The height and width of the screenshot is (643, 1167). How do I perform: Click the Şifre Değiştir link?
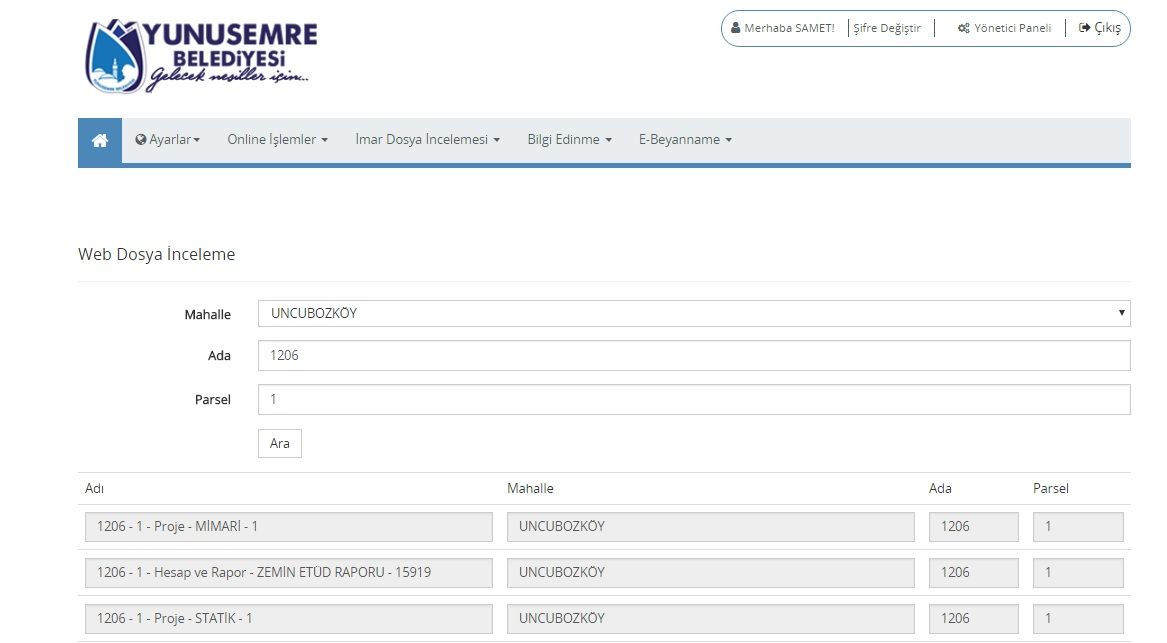[x=887, y=28]
